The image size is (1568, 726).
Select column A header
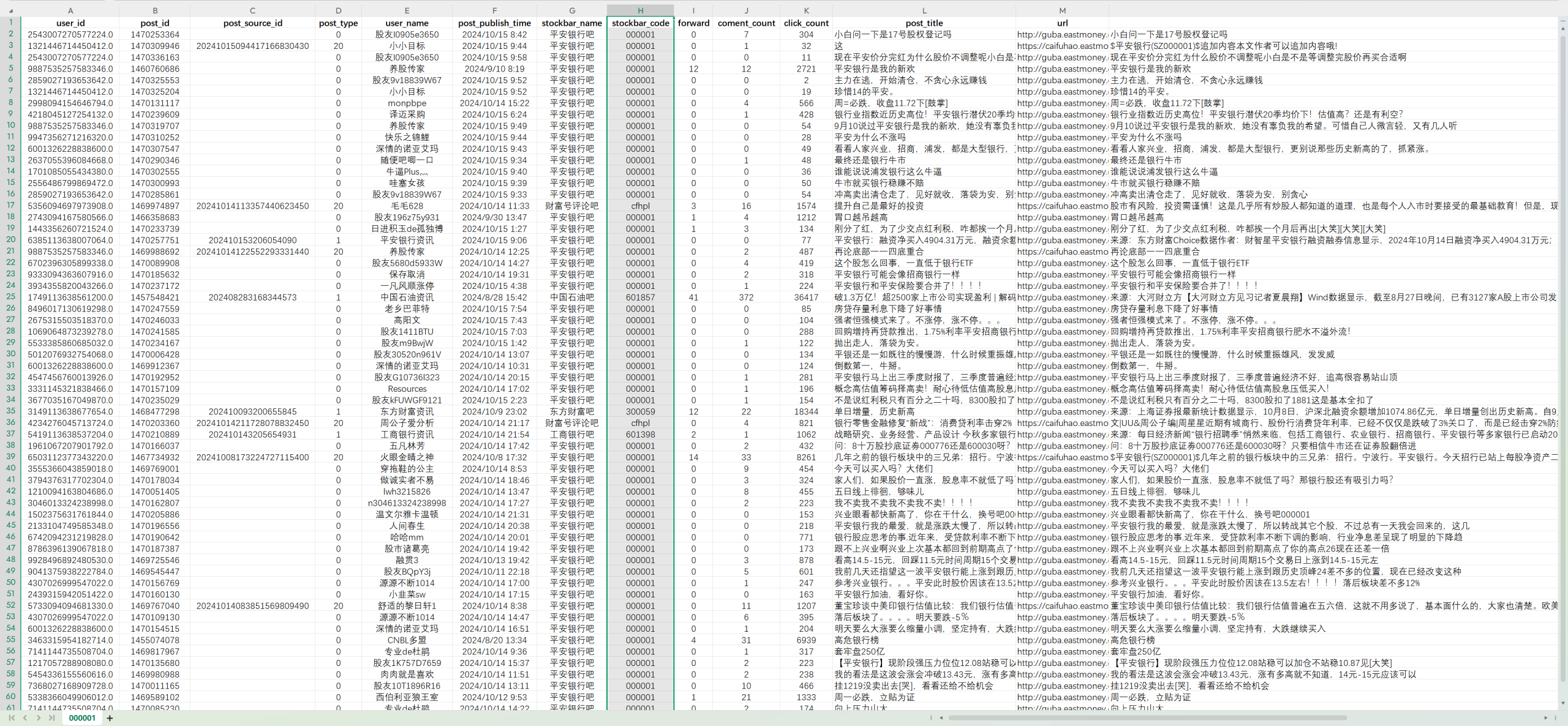pyautogui.click(x=70, y=10)
